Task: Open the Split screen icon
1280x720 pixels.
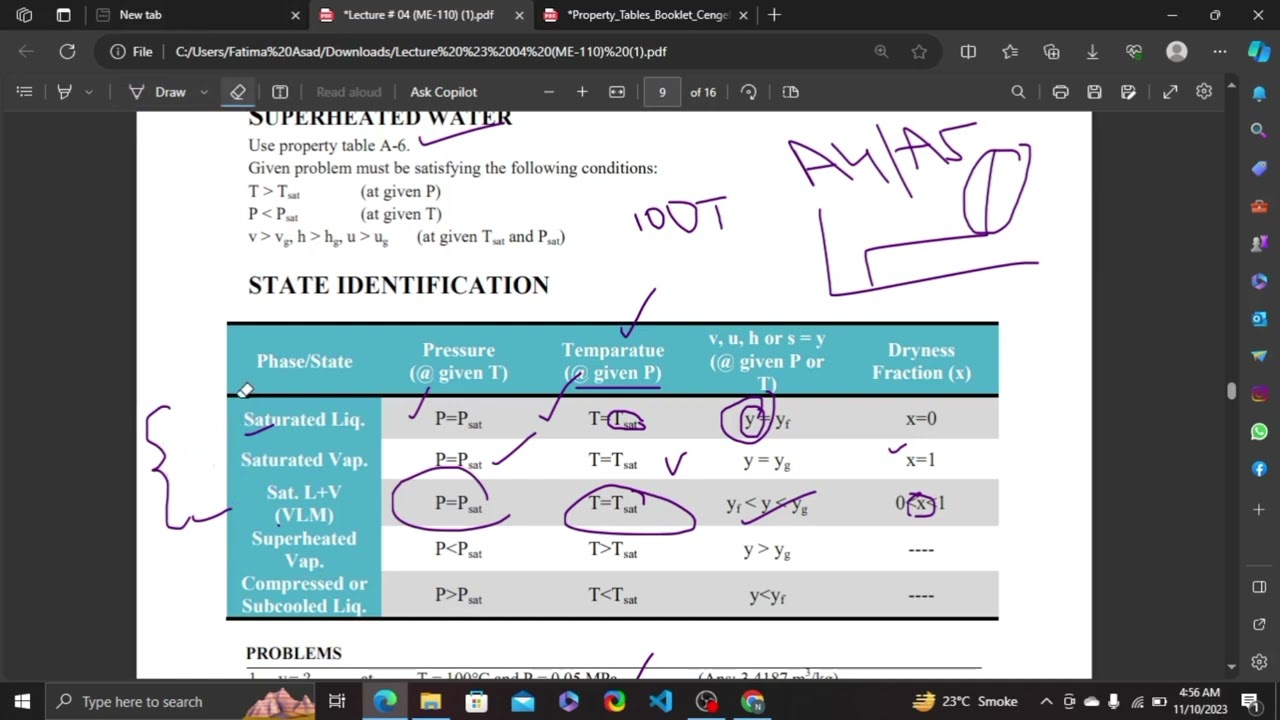Action: pos(968,51)
